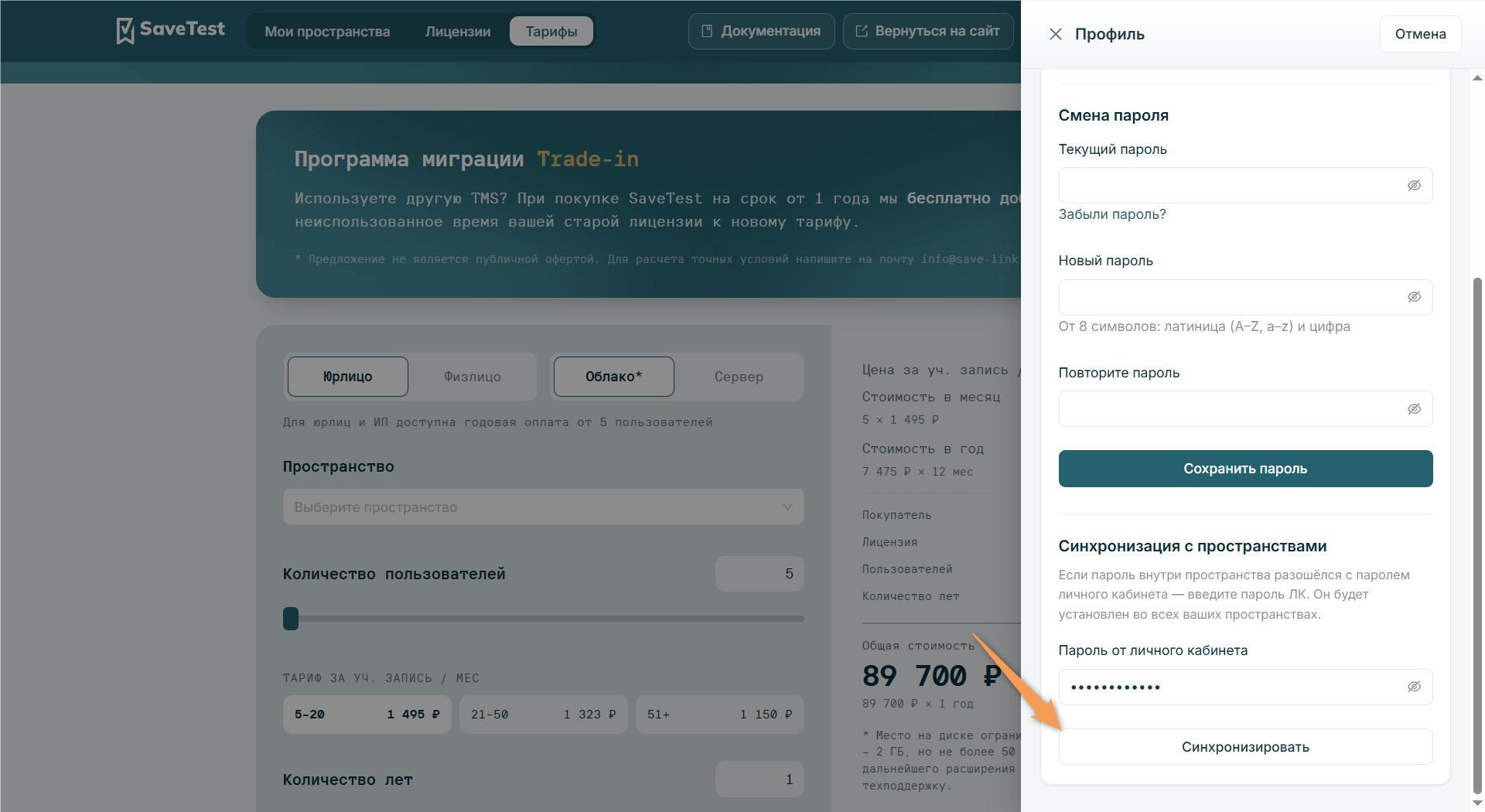Focus the Текущий пароль input field
This screenshot has width=1485, height=812.
coord(1245,186)
